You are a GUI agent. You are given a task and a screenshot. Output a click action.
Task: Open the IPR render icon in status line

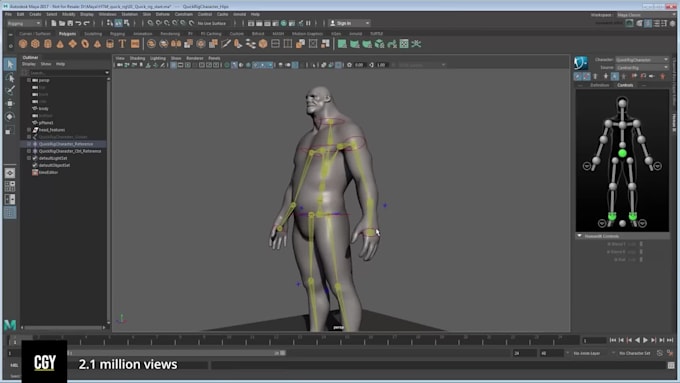tap(267, 23)
